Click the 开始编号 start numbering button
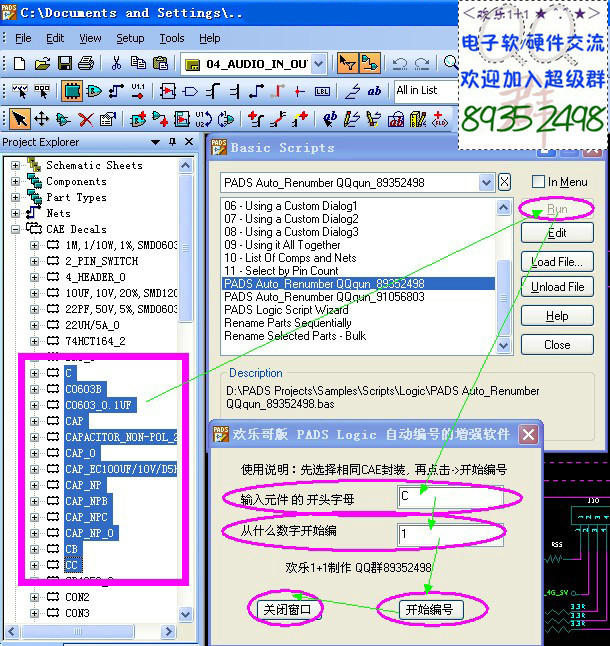 [x=429, y=609]
